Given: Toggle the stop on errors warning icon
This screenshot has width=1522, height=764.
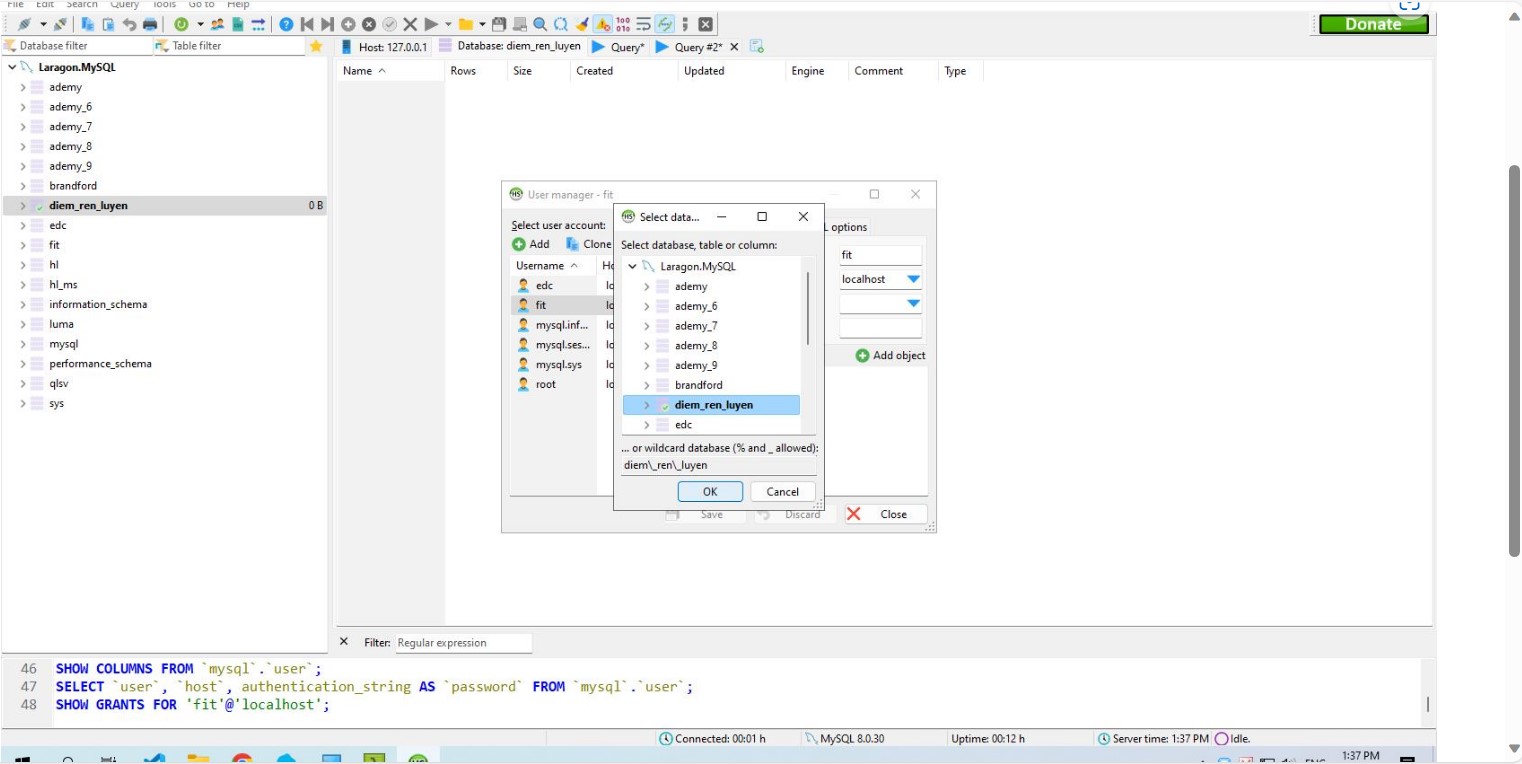Looking at the screenshot, I should (x=603, y=24).
